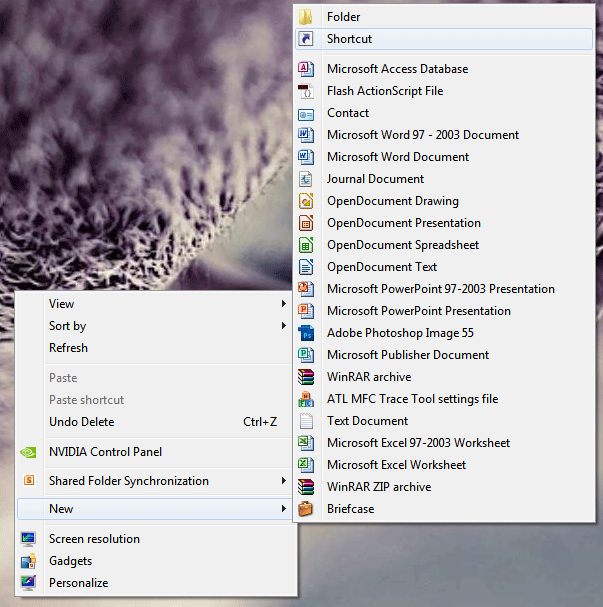Click the Adobe Photoshop Image icon
Image resolution: width=603 pixels, height=607 pixels.
coord(306,333)
